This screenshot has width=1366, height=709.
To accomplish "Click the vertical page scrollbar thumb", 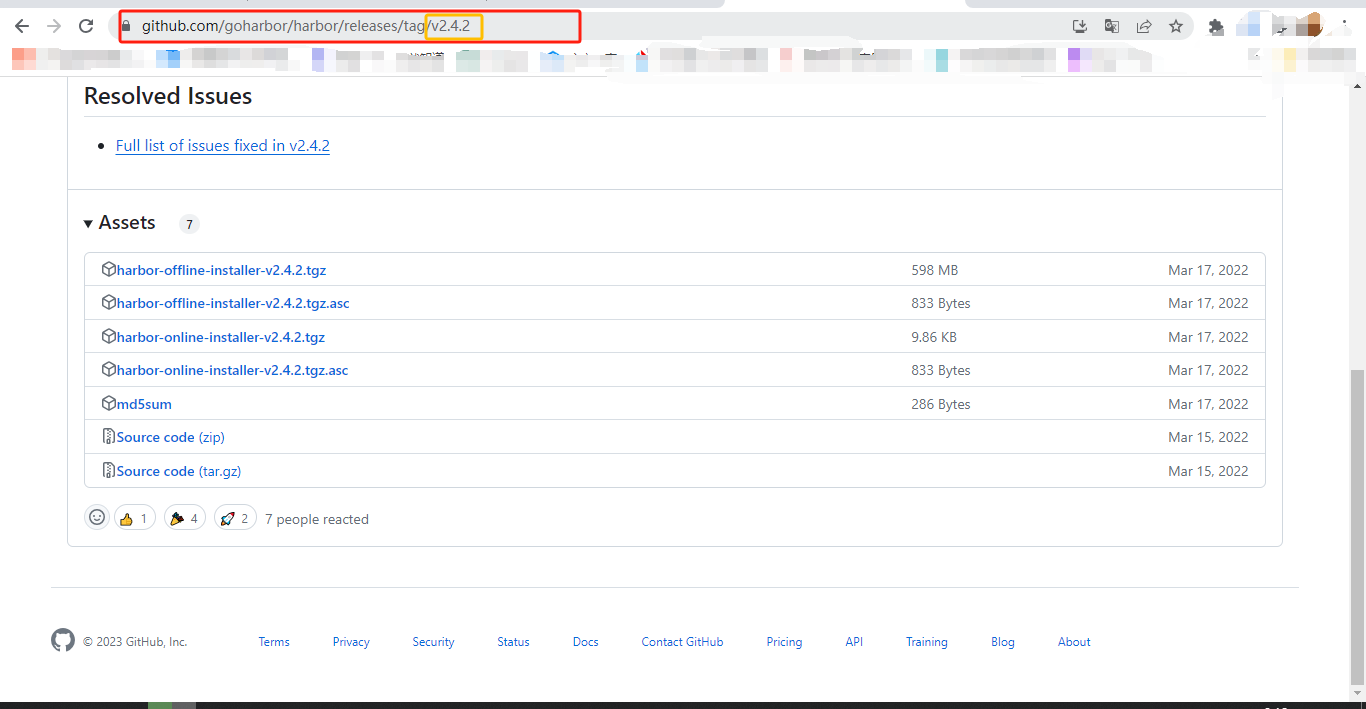I will coord(1357,528).
